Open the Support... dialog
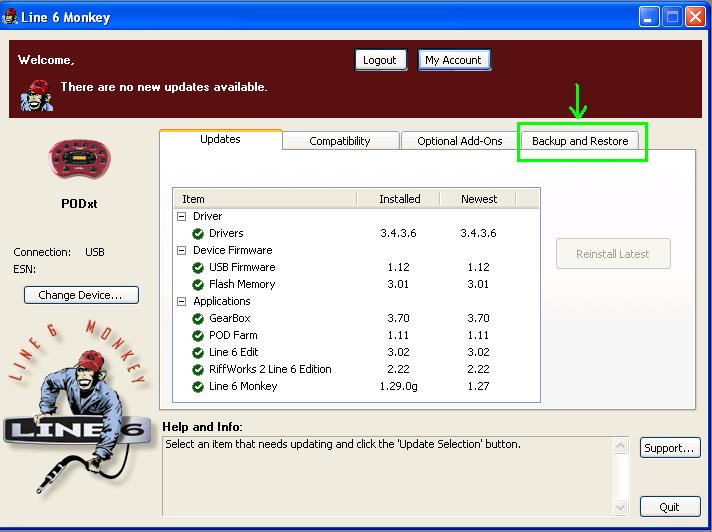This screenshot has height=532, width=712. click(670, 448)
